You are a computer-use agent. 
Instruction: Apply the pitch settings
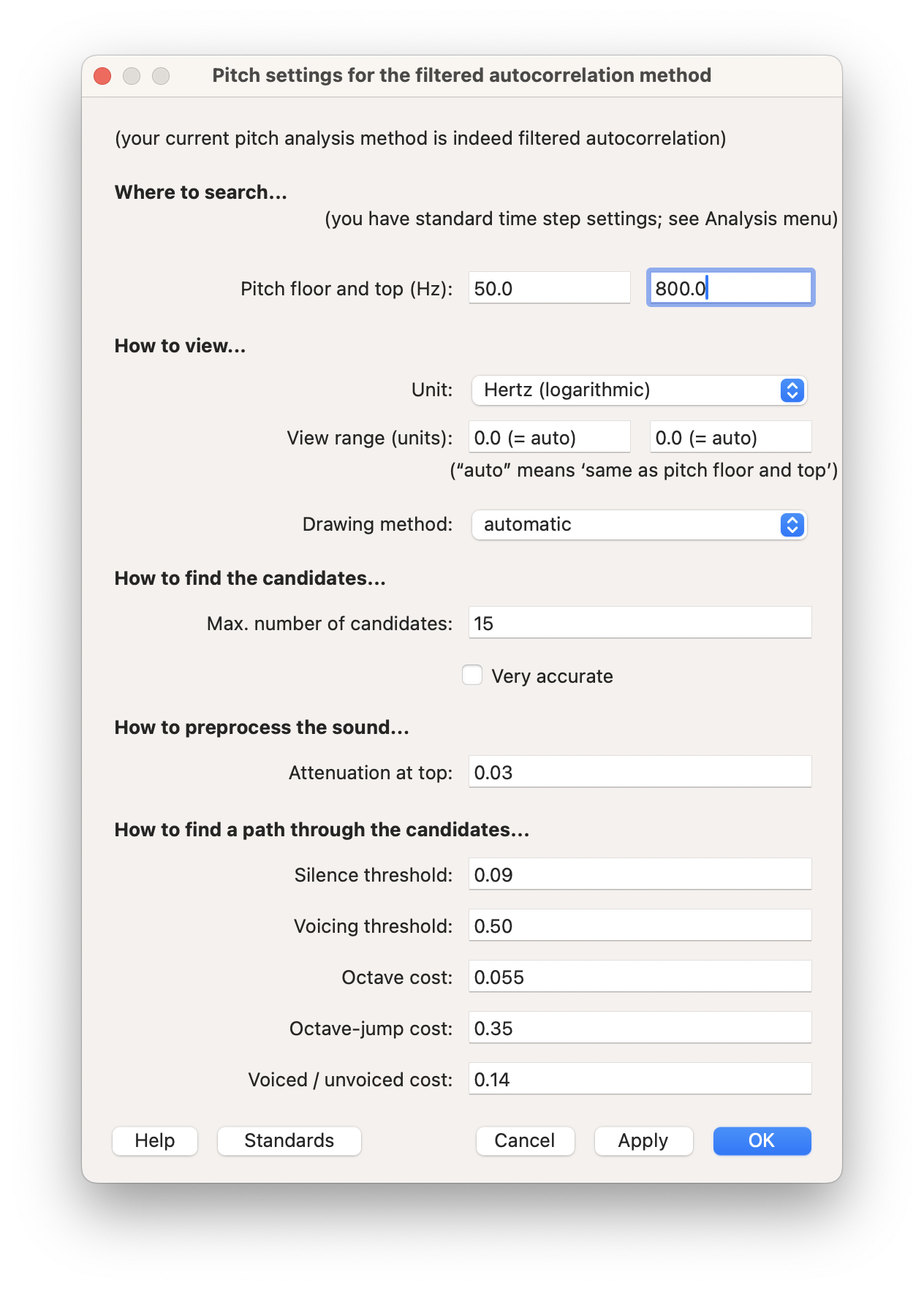pyautogui.click(x=643, y=1140)
